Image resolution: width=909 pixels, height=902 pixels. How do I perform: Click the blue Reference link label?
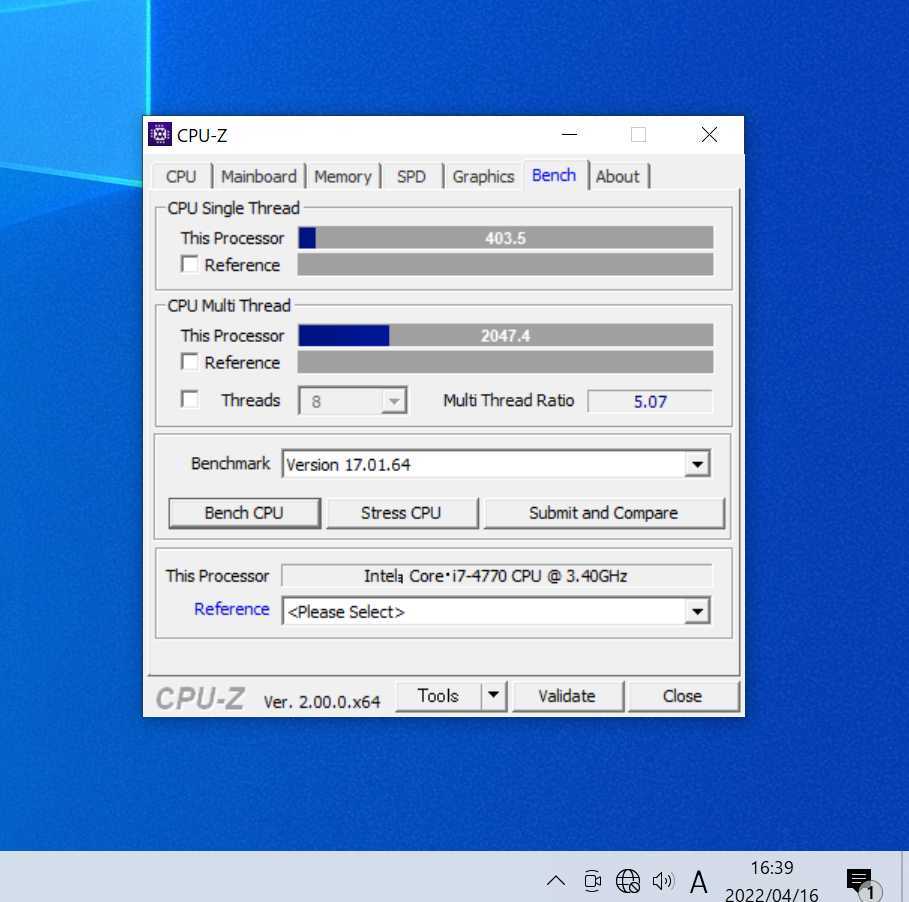[x=231, y=609]
